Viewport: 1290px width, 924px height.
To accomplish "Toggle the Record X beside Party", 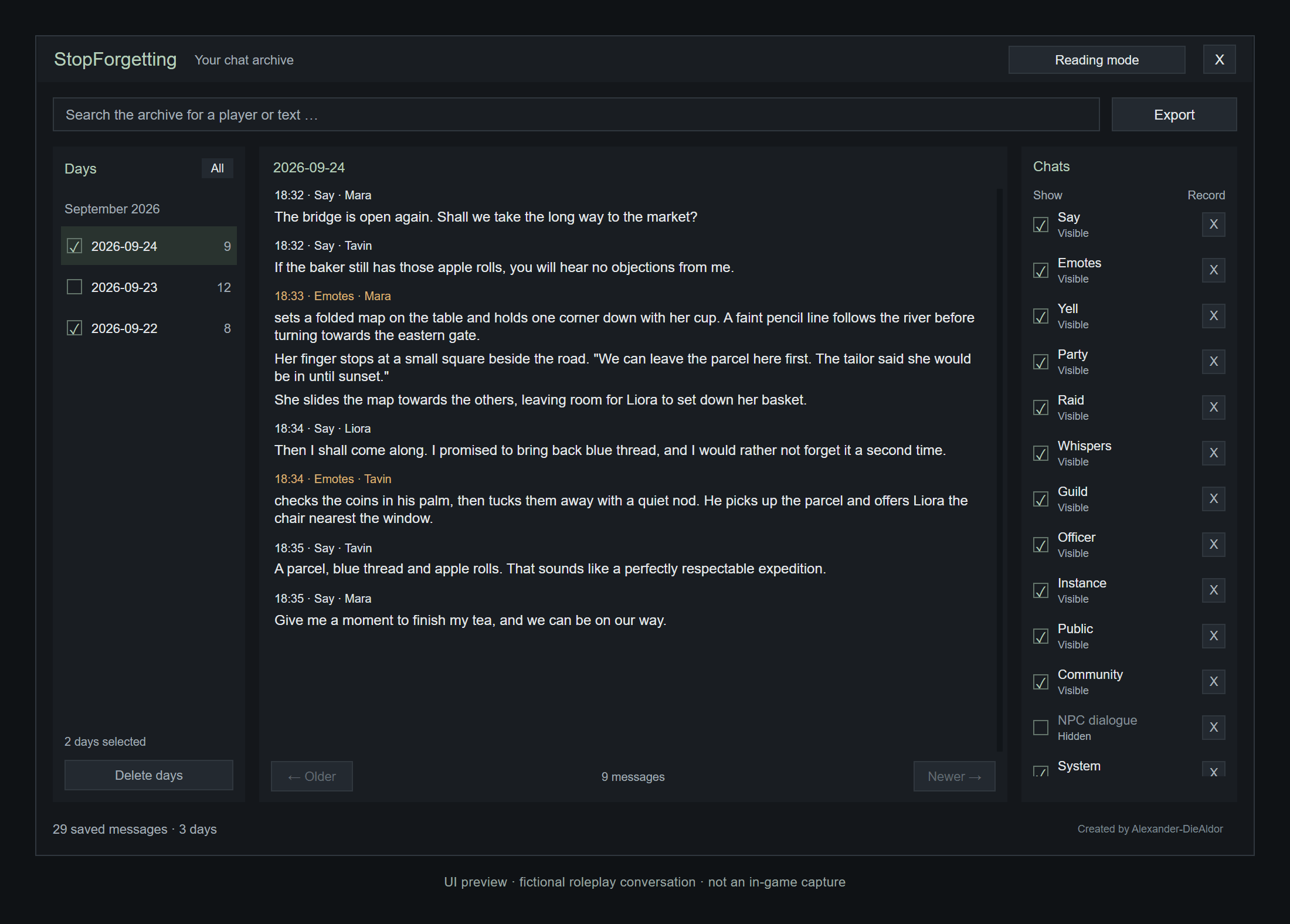I will [x=1213, y=362].
